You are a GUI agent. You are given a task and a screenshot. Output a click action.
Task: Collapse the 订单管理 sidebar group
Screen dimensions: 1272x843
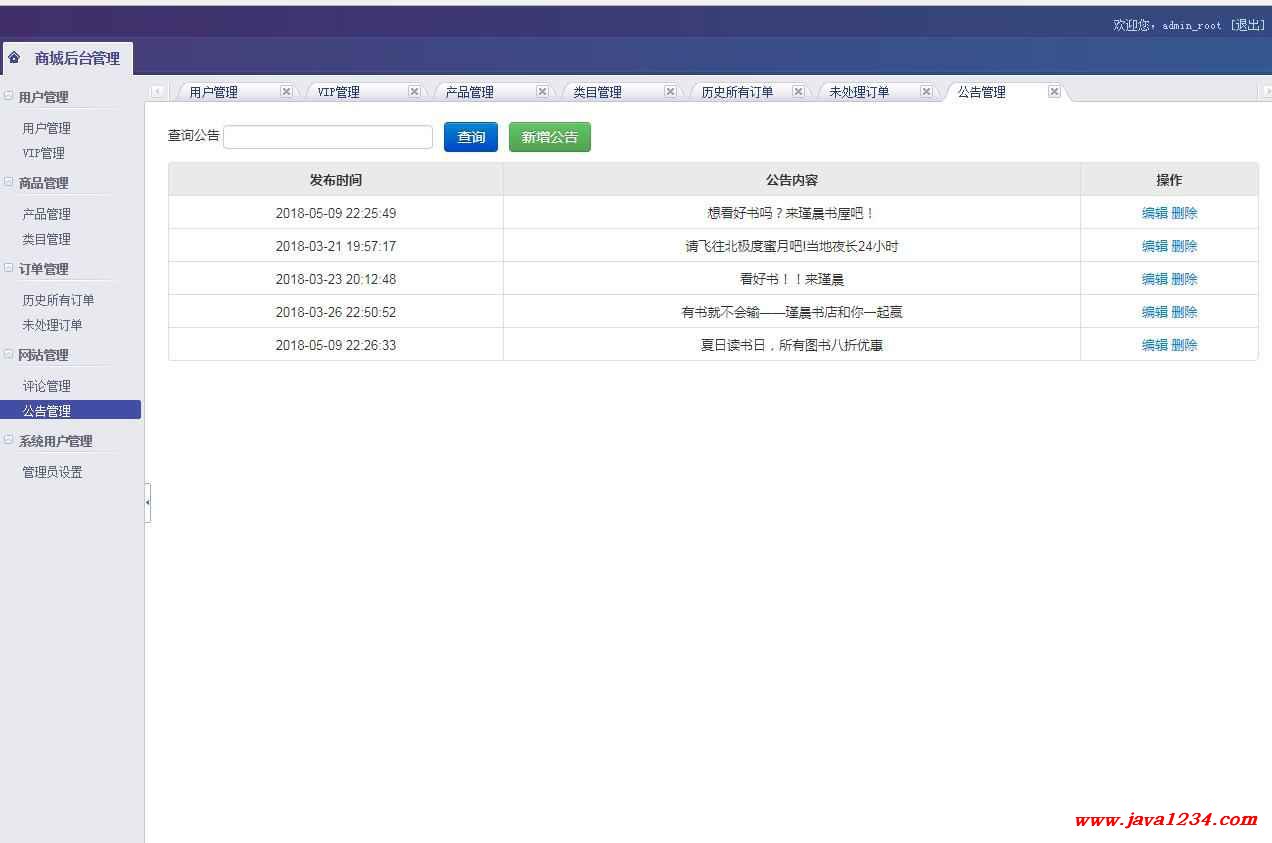point(9,269)
